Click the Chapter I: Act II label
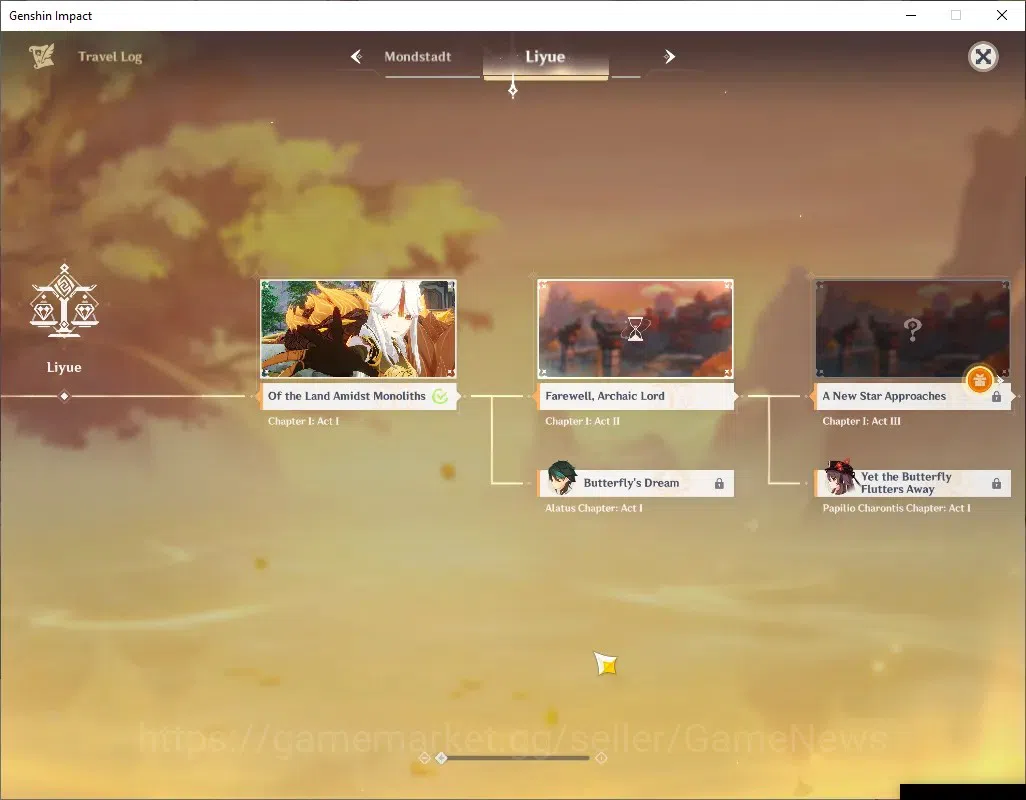The image size is (1026, 800). coord(582,421)
